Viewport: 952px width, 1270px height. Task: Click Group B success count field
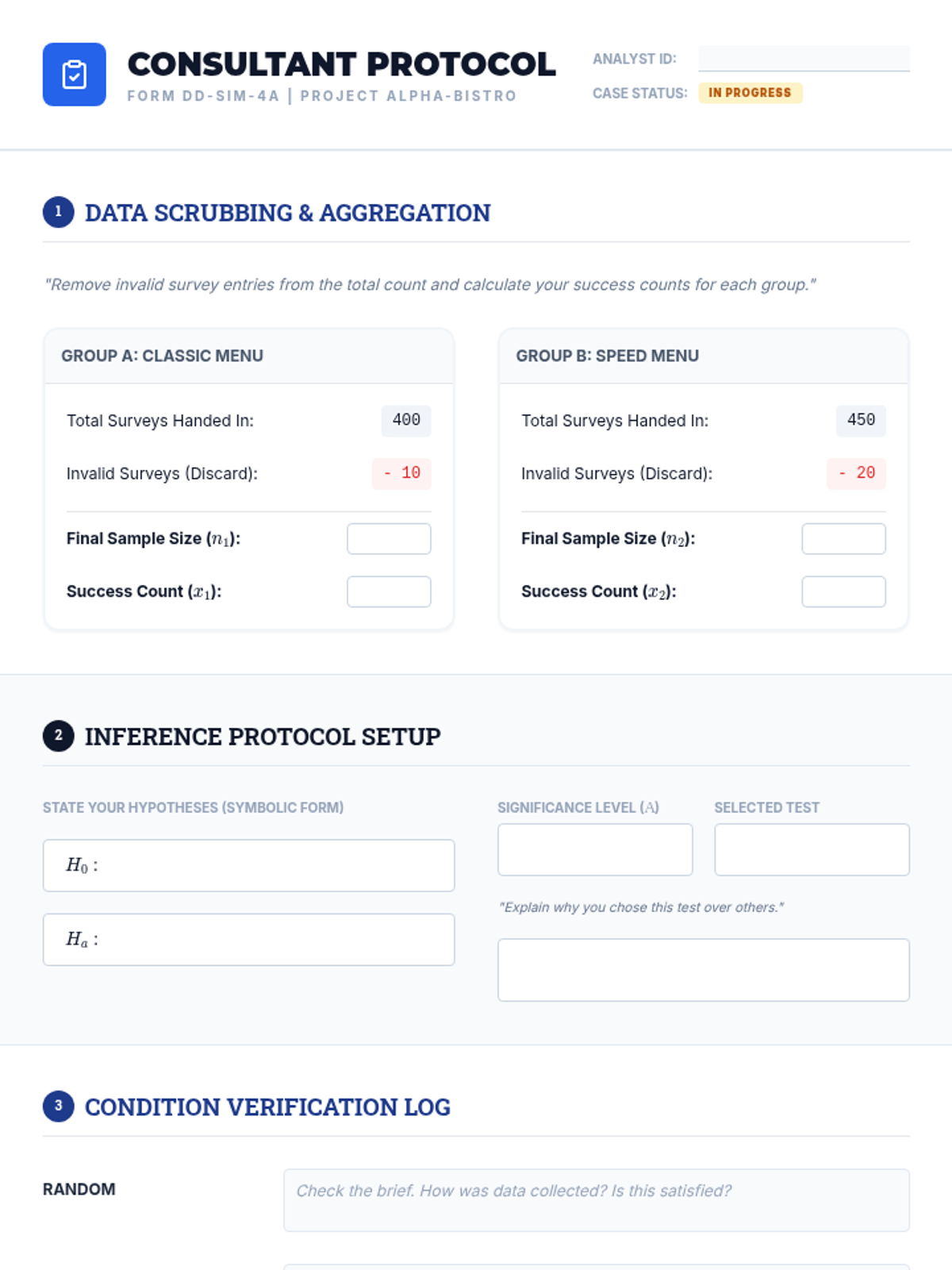click(x=843, y=591)
